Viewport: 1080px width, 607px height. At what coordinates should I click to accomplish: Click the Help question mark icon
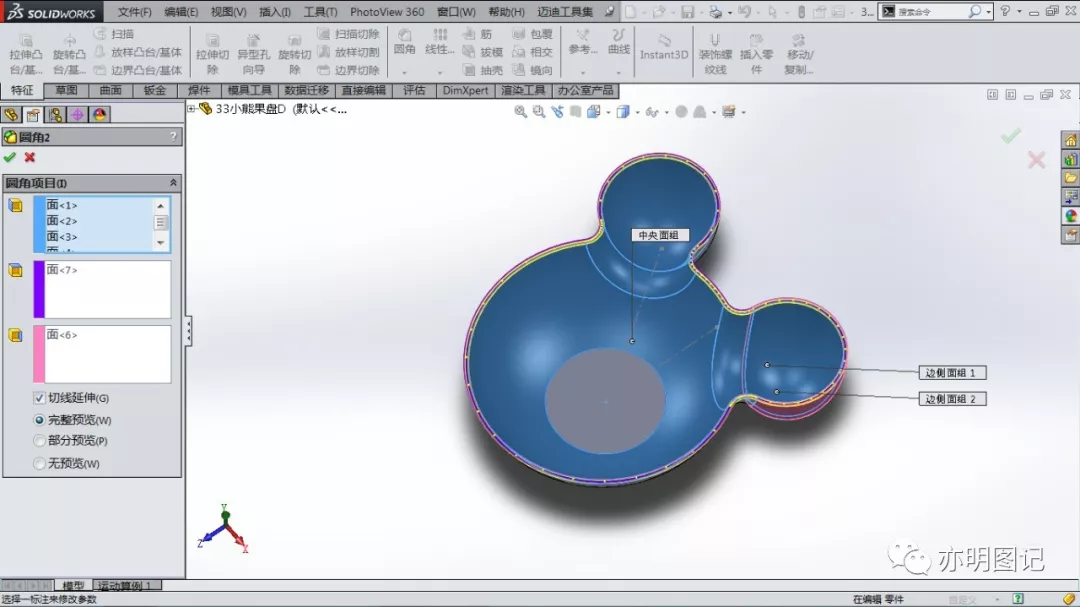1006,11
